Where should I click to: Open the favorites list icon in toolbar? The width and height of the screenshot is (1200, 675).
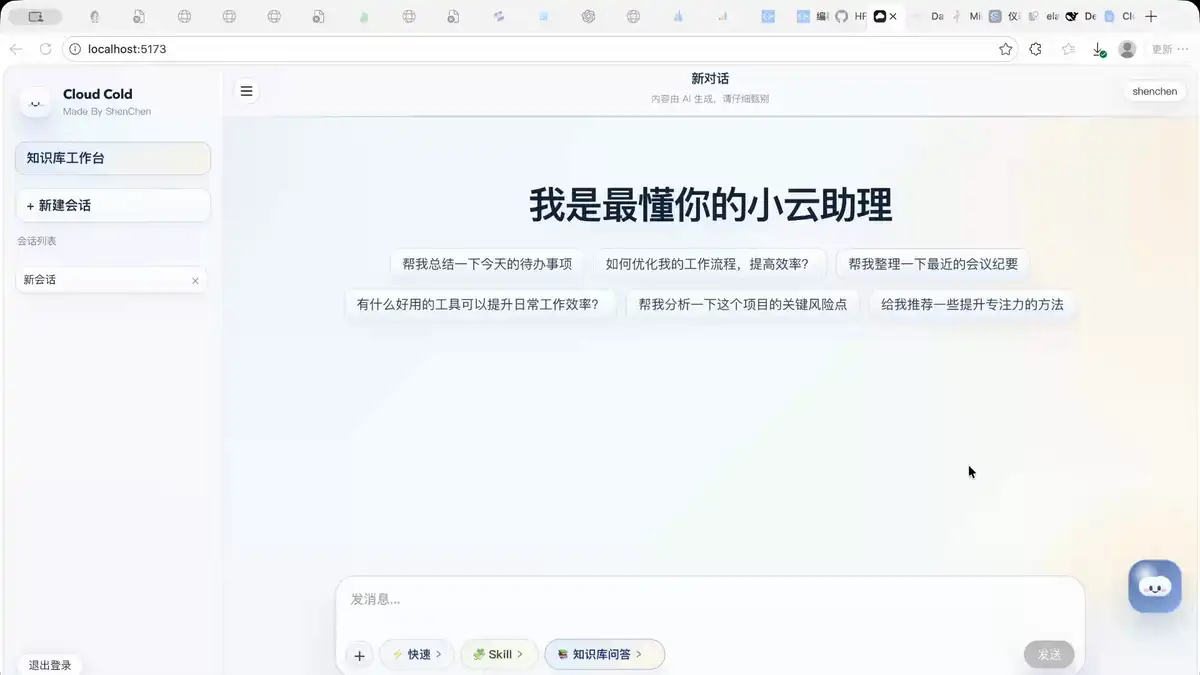click(1068, 49)
